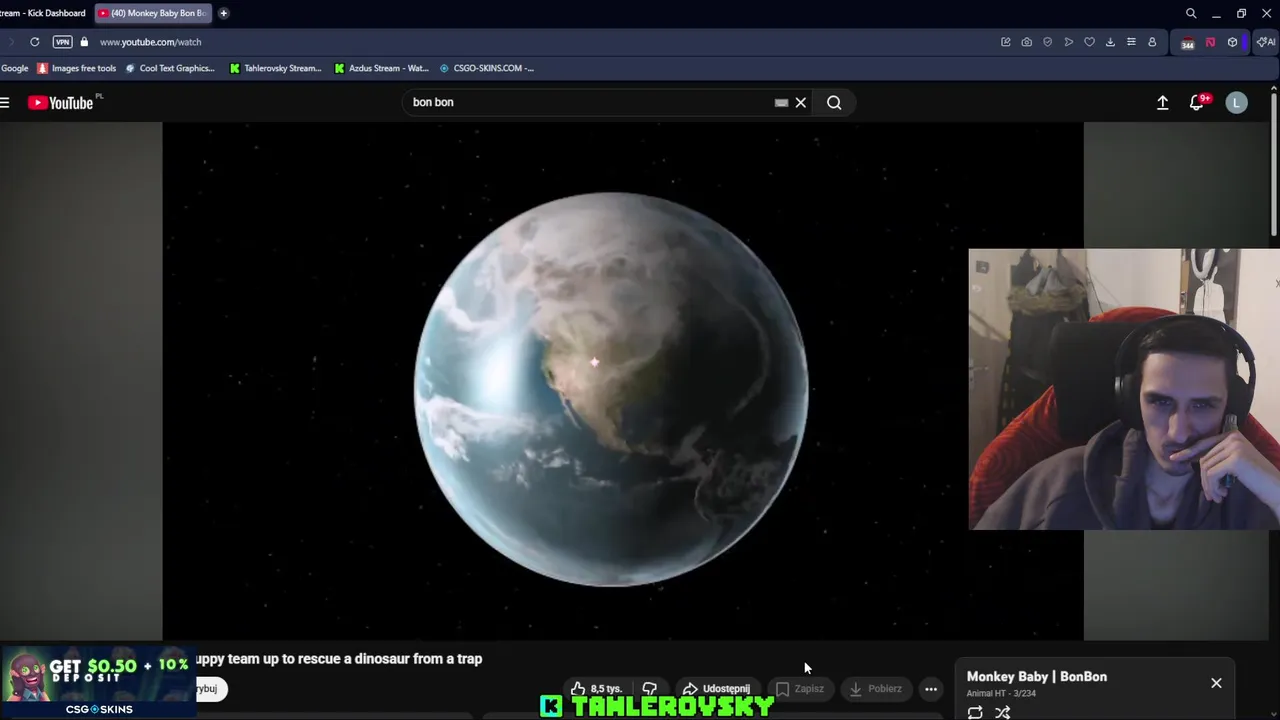Image resolution: width=1280 pixels, height=720 pixels.
Task: Click the Monkey Baby | BonBon playlist title
Action: tap(1037, 677)
